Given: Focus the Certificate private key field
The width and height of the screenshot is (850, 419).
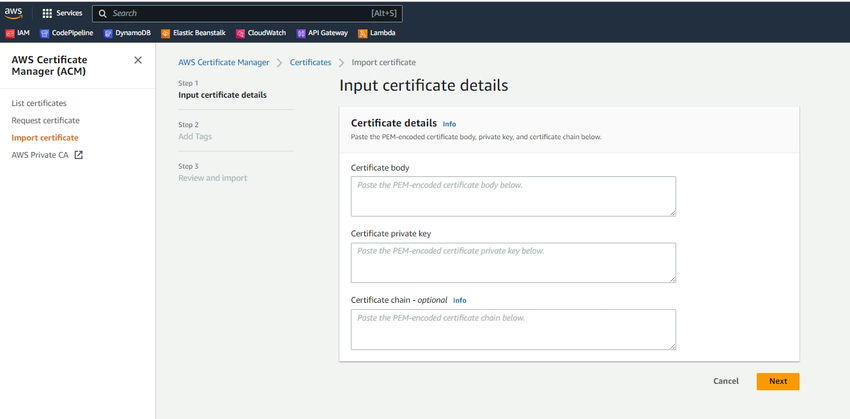Looking at the screenshot, I should click(513, 262).
